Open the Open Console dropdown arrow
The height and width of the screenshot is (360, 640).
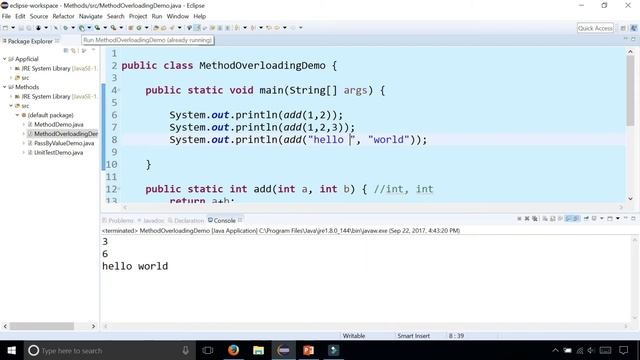pos(618,219)
